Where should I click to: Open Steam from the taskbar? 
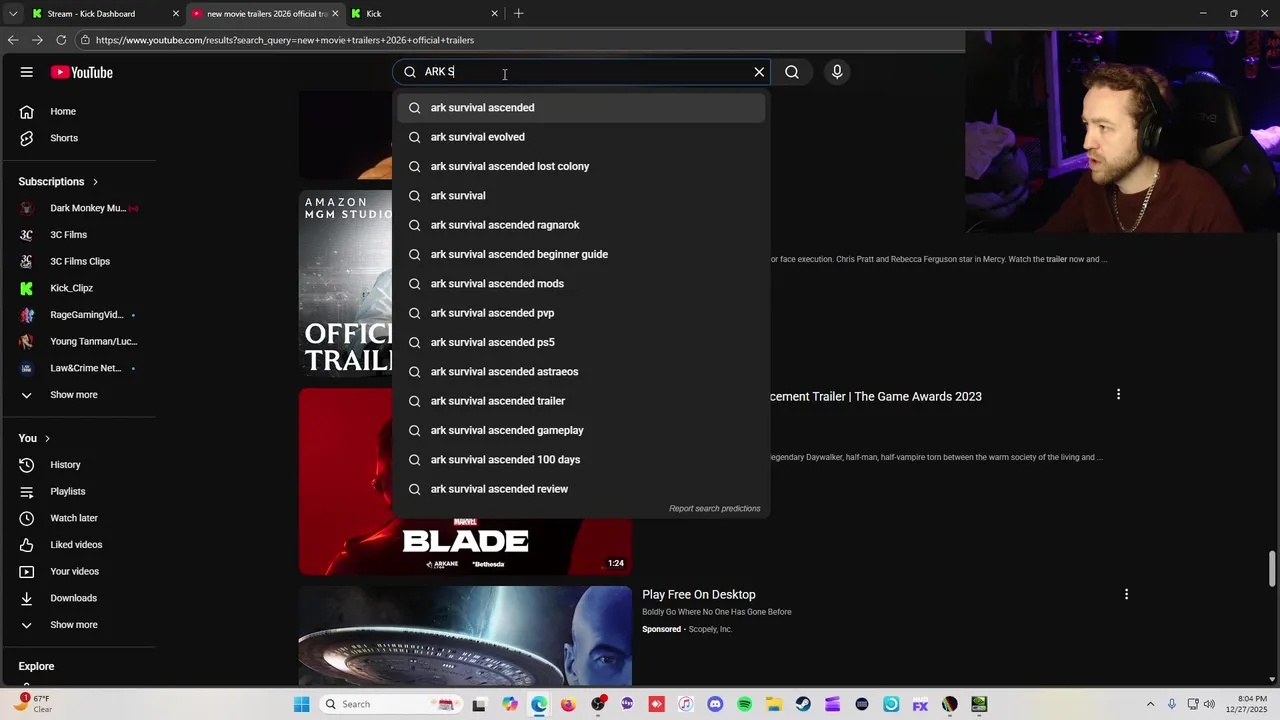click(803, 704)
